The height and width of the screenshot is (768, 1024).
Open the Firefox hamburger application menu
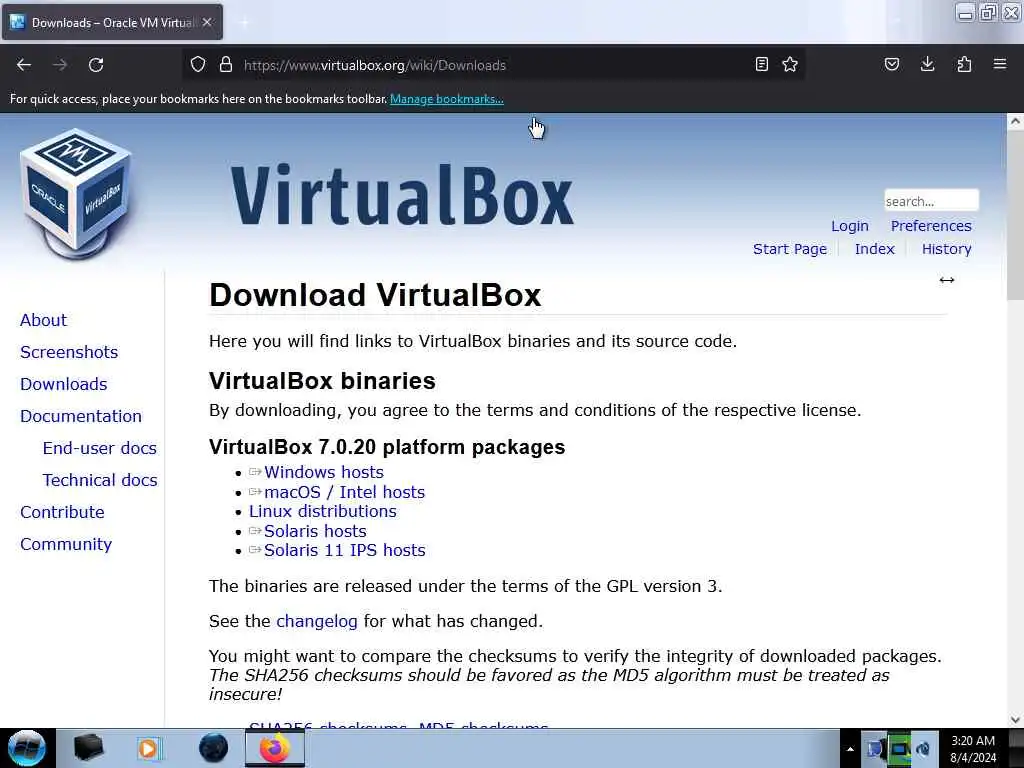coord(1000,64)
